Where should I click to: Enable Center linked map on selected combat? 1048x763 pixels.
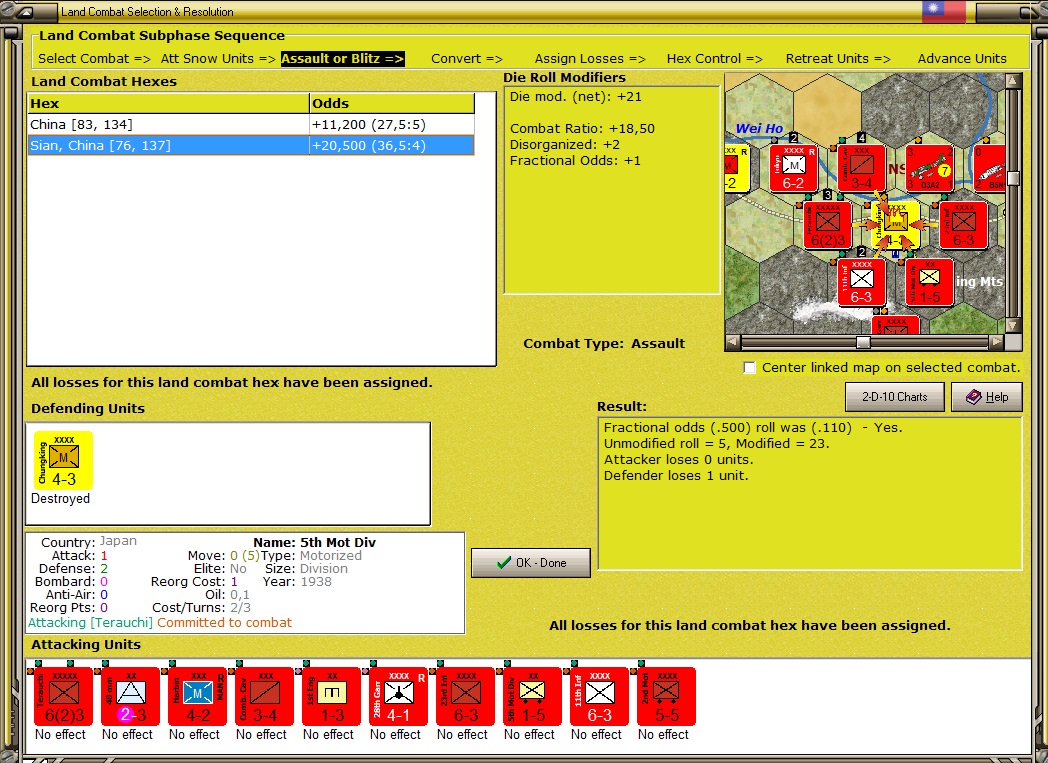[x=750, y=367]
